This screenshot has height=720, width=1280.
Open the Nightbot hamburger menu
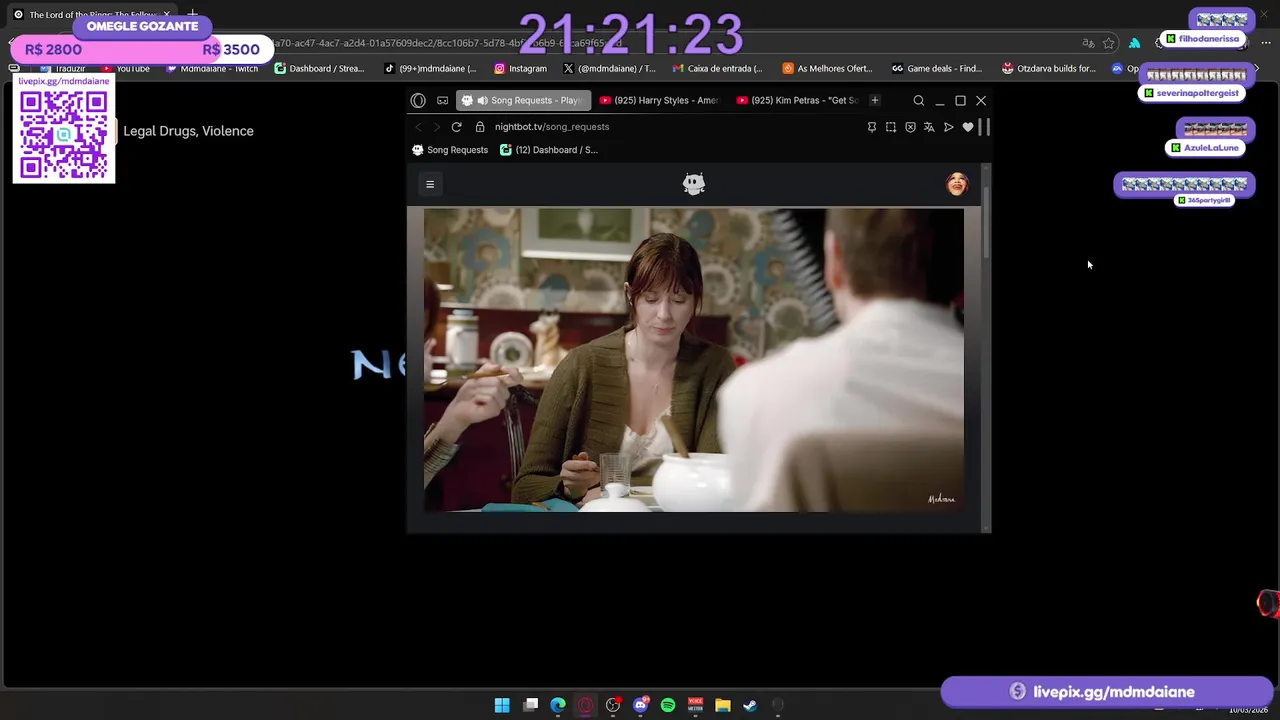tap(430, 184)
